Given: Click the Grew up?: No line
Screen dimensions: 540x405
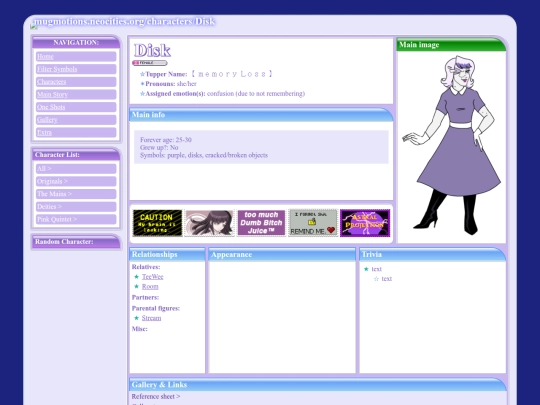Looking at the screenshot, I should pos(159,147).
